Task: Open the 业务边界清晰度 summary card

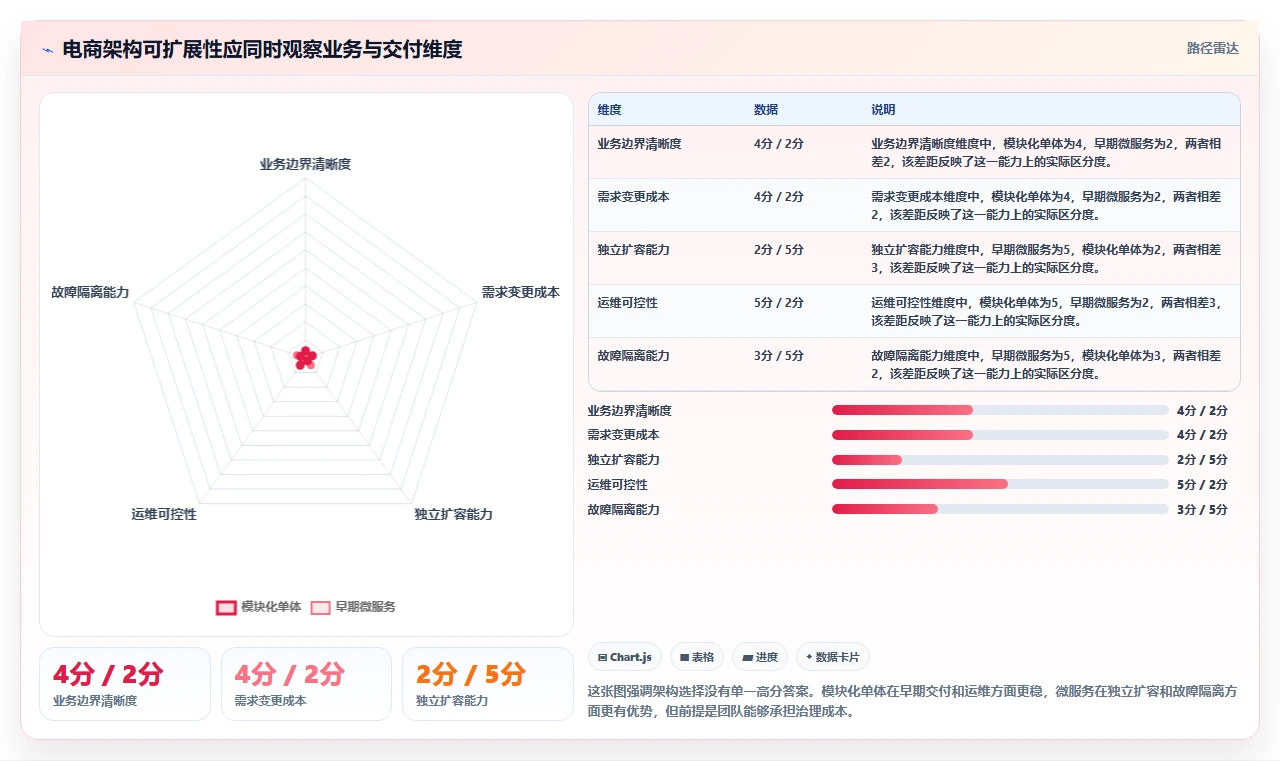Action: [125, 684]
